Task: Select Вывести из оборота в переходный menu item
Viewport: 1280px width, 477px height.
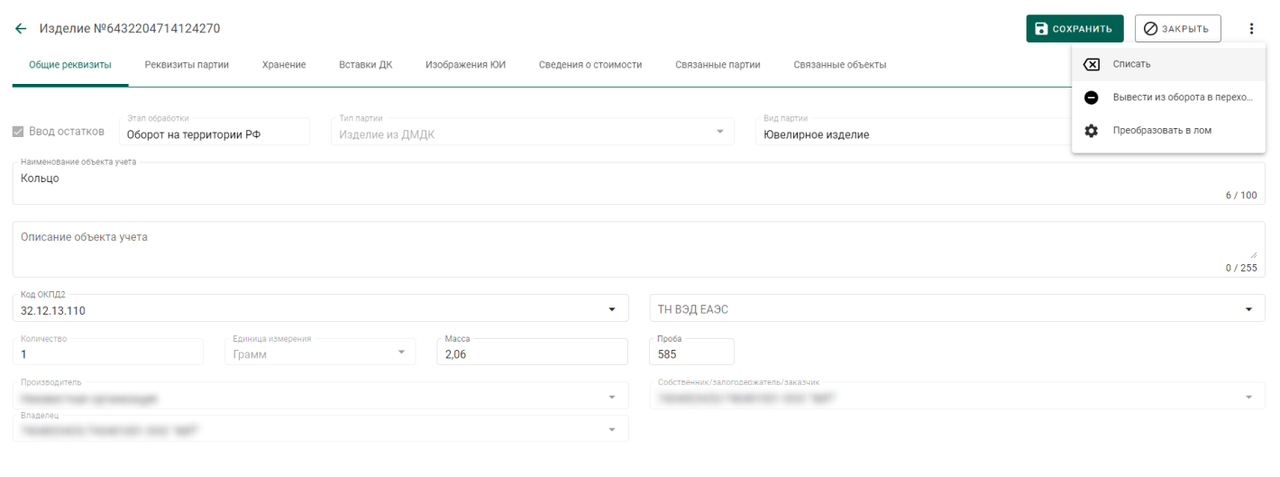Action: (x=1168, y=97)
